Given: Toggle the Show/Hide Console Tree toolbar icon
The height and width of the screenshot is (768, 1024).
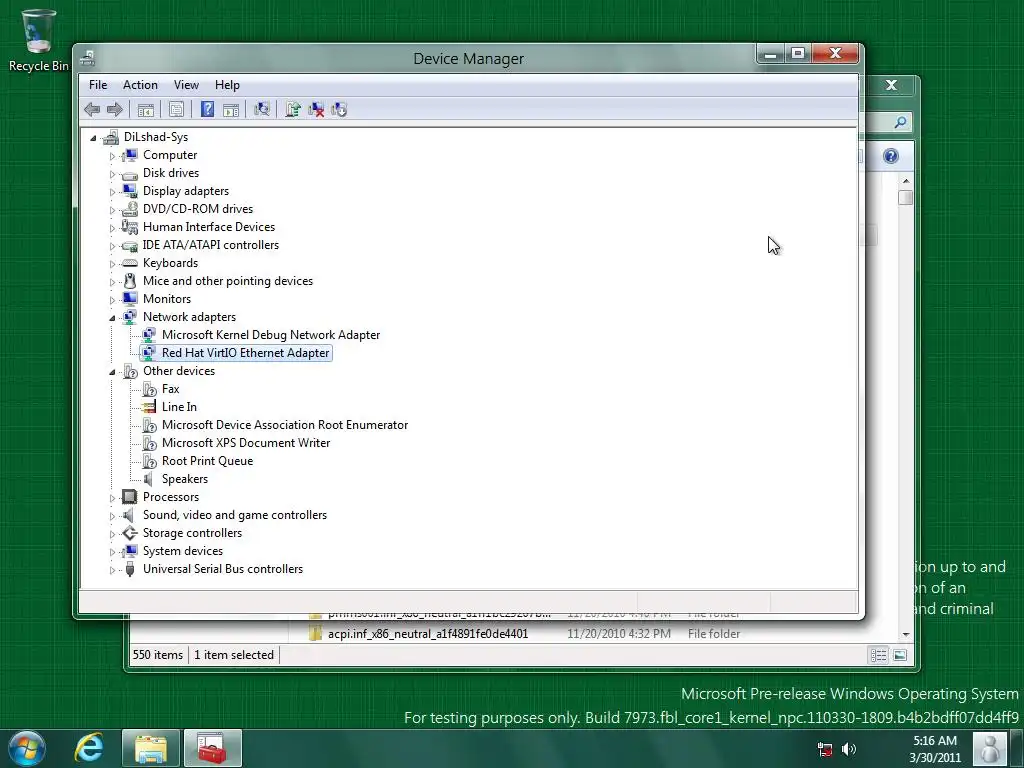Looking at the screenshot, I should pos(146,110).
